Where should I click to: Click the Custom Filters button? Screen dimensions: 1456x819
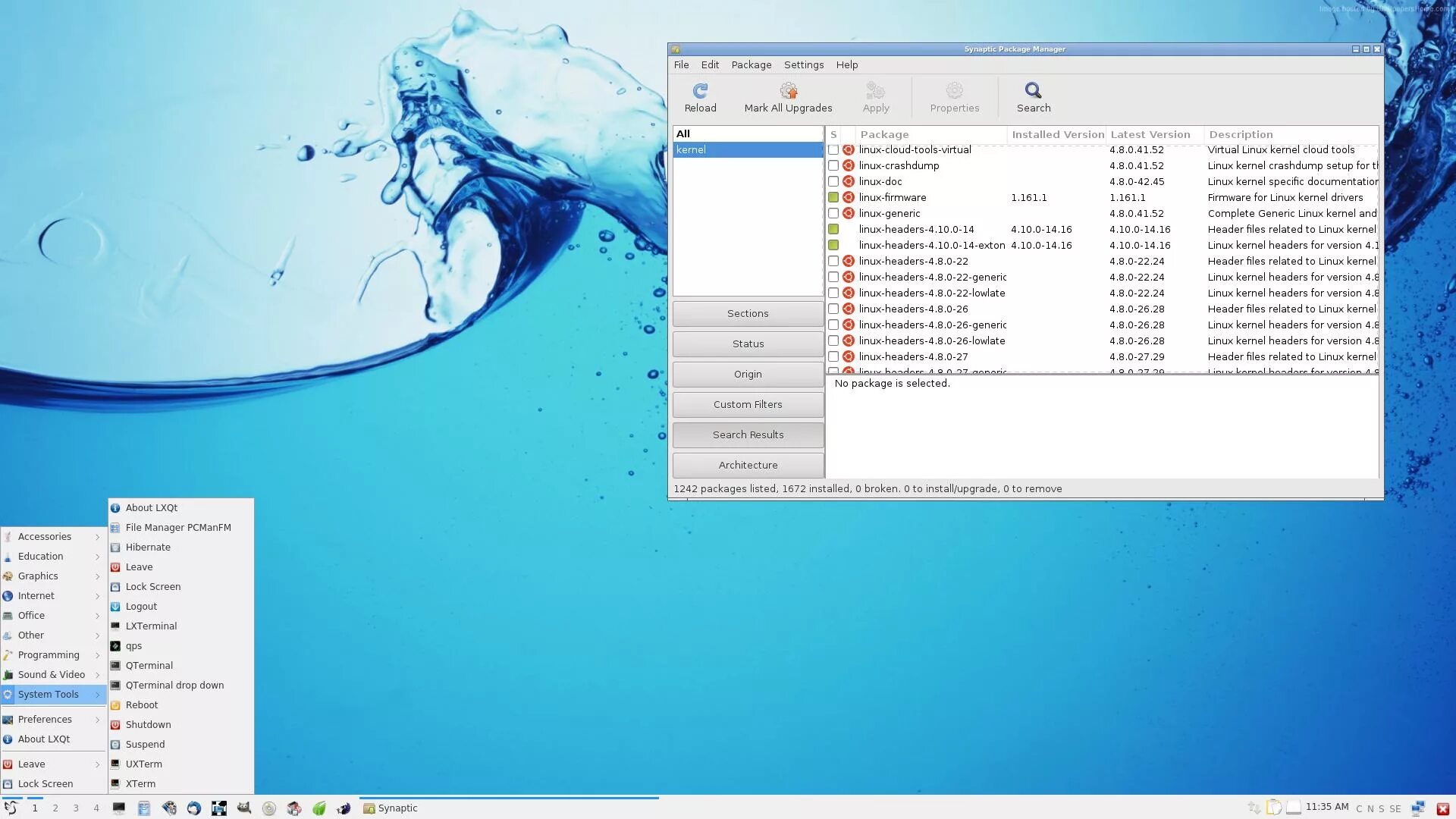pos(747,405)
